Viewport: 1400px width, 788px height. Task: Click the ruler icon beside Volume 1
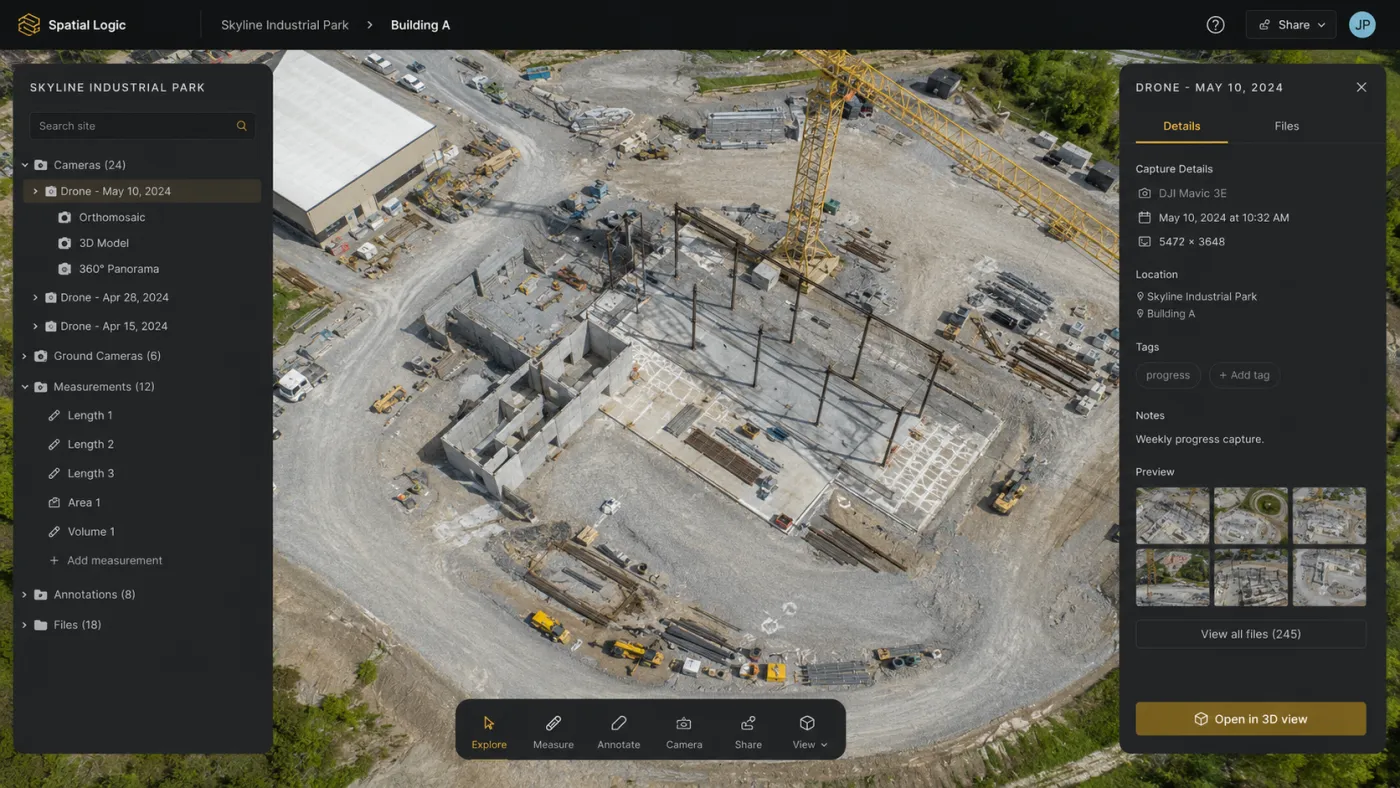55,531
